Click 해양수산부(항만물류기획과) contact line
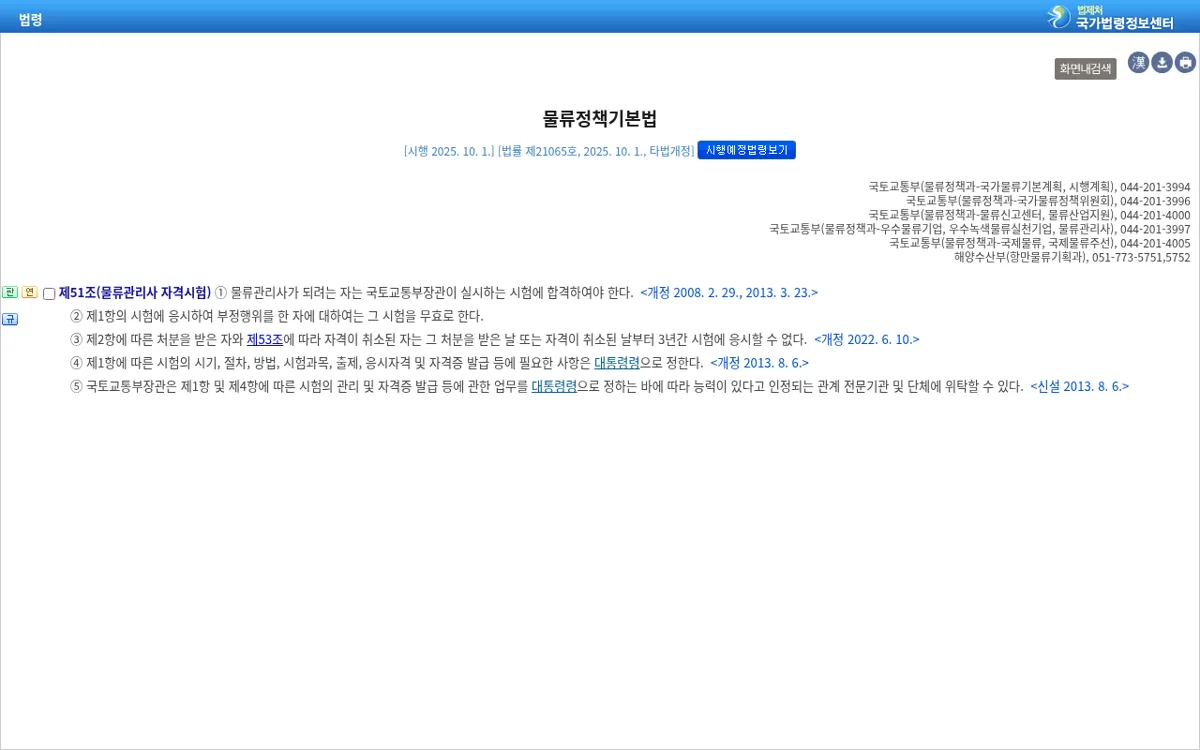 point(1072,257)
